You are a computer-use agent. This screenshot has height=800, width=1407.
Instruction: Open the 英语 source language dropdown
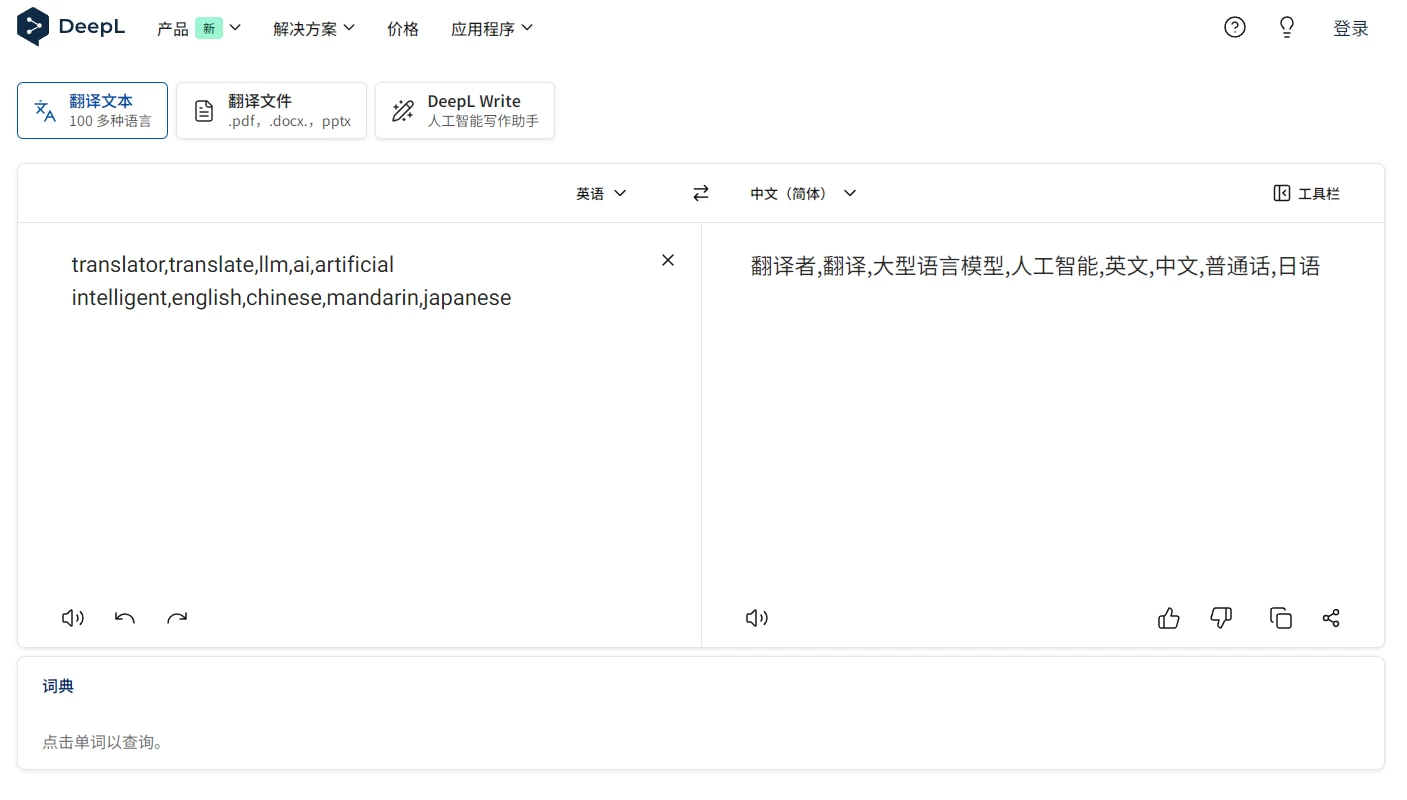click(600, 192)
